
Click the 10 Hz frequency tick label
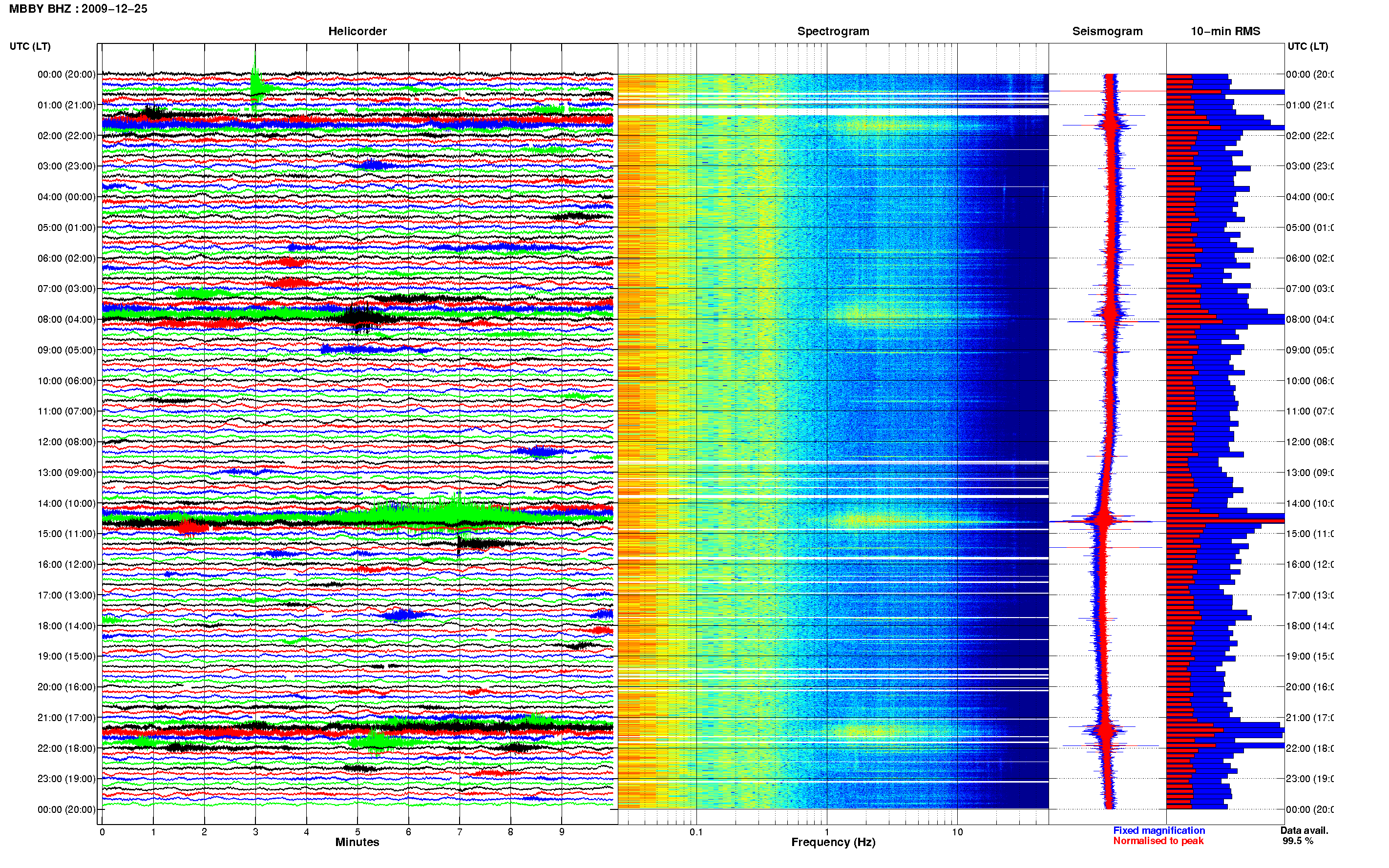(957, 832)
